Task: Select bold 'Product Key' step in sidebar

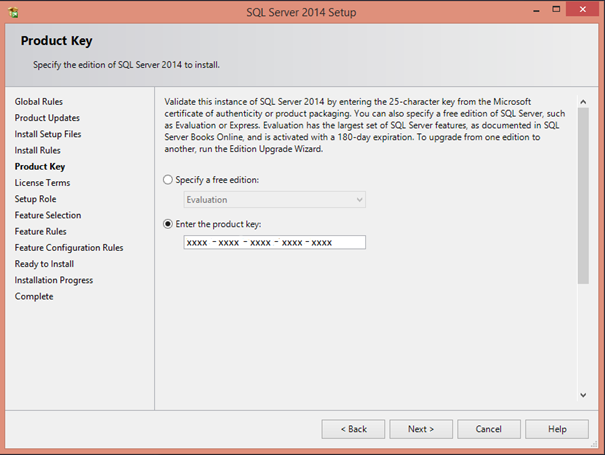Action: [x=40, y=167]
